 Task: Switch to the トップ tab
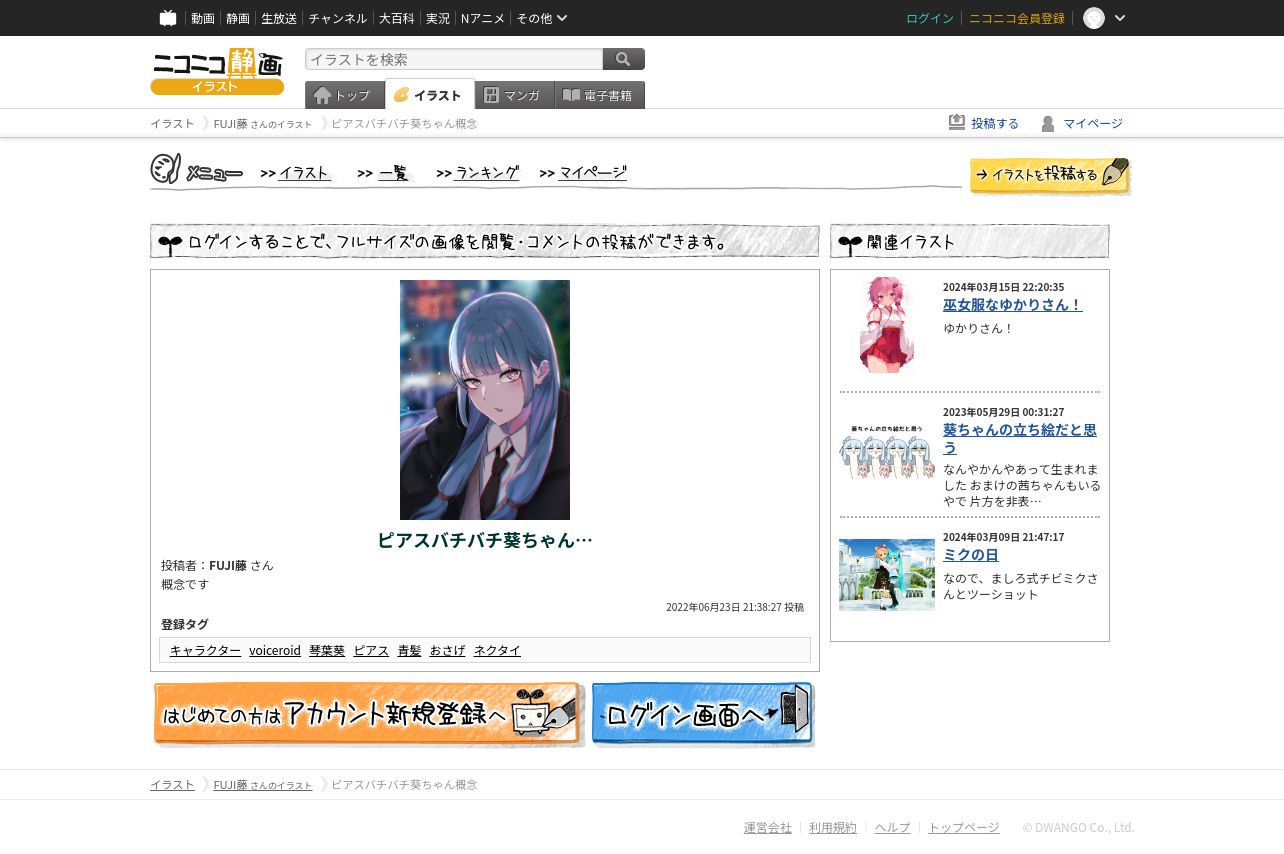(x=345, y=95)
